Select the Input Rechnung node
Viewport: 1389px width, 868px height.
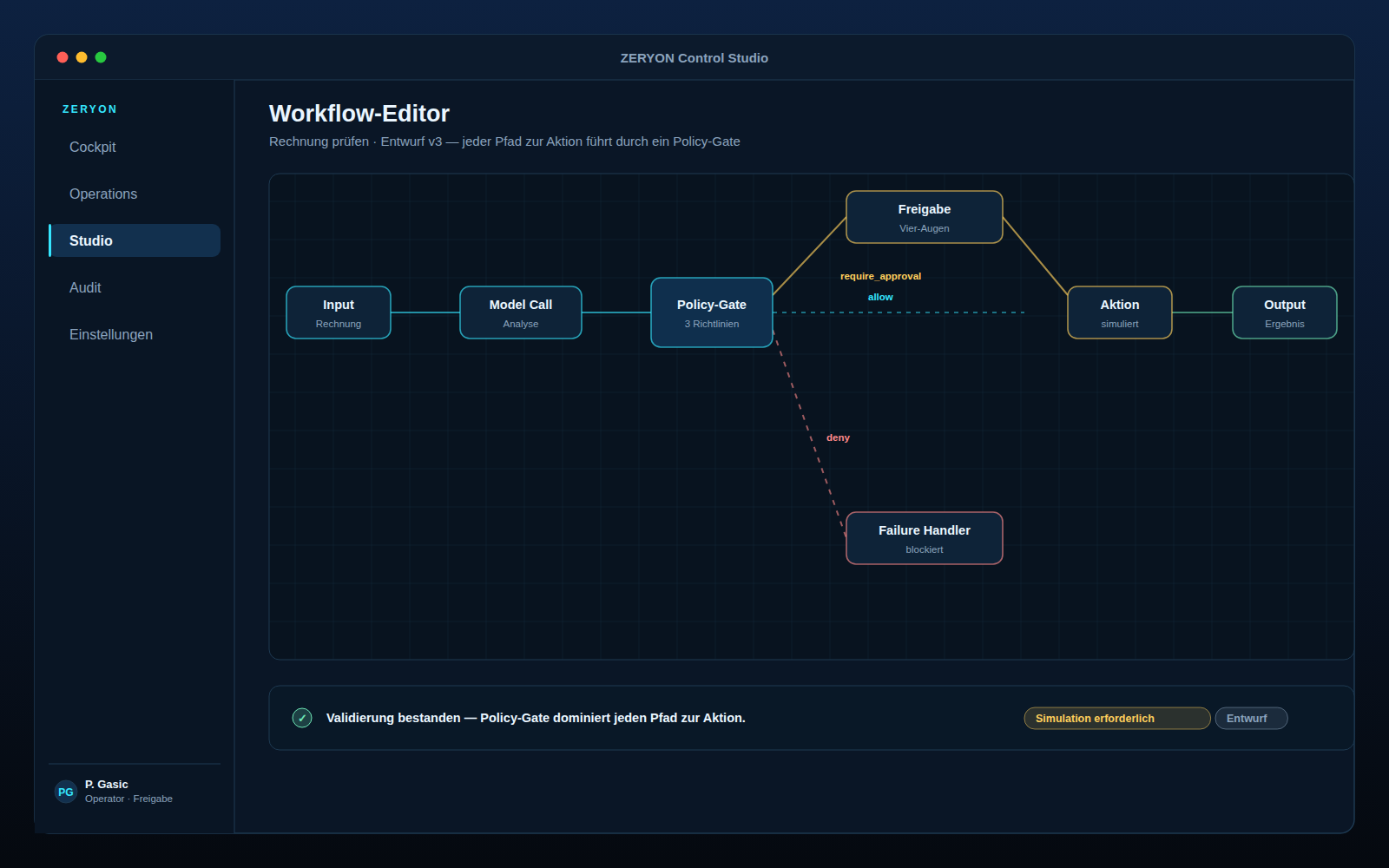tap(339, 312)
